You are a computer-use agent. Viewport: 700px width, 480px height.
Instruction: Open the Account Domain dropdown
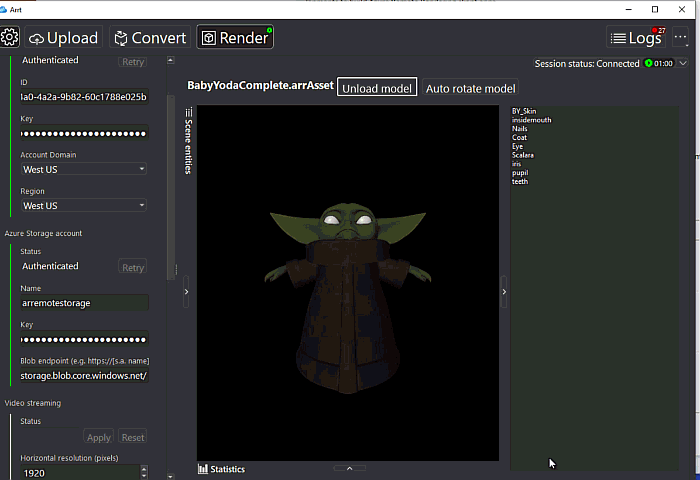coord(84,169)
